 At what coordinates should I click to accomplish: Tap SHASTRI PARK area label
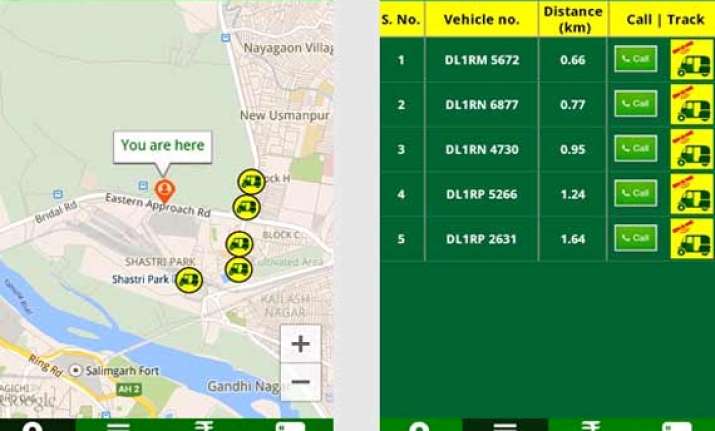click(x=160, y=262)
